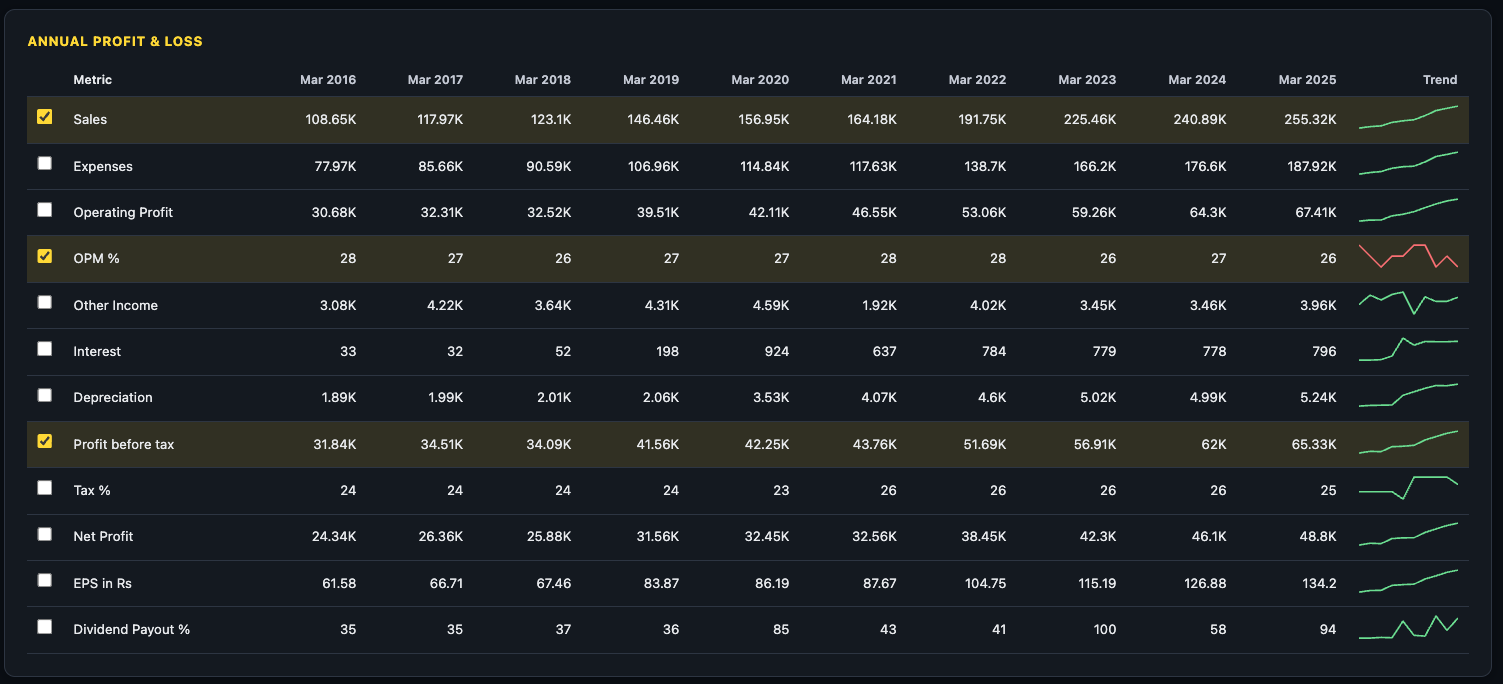1503x684 pixels.
Task: Select the Tax % trend sparkline
Action: [x=1408, y=488]
